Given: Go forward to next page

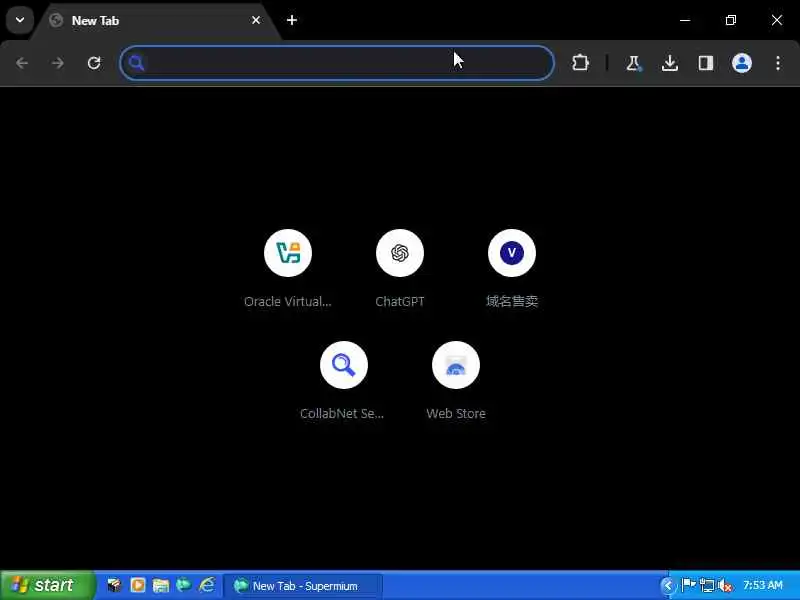Looking at the screenshot, I should 58,63.
